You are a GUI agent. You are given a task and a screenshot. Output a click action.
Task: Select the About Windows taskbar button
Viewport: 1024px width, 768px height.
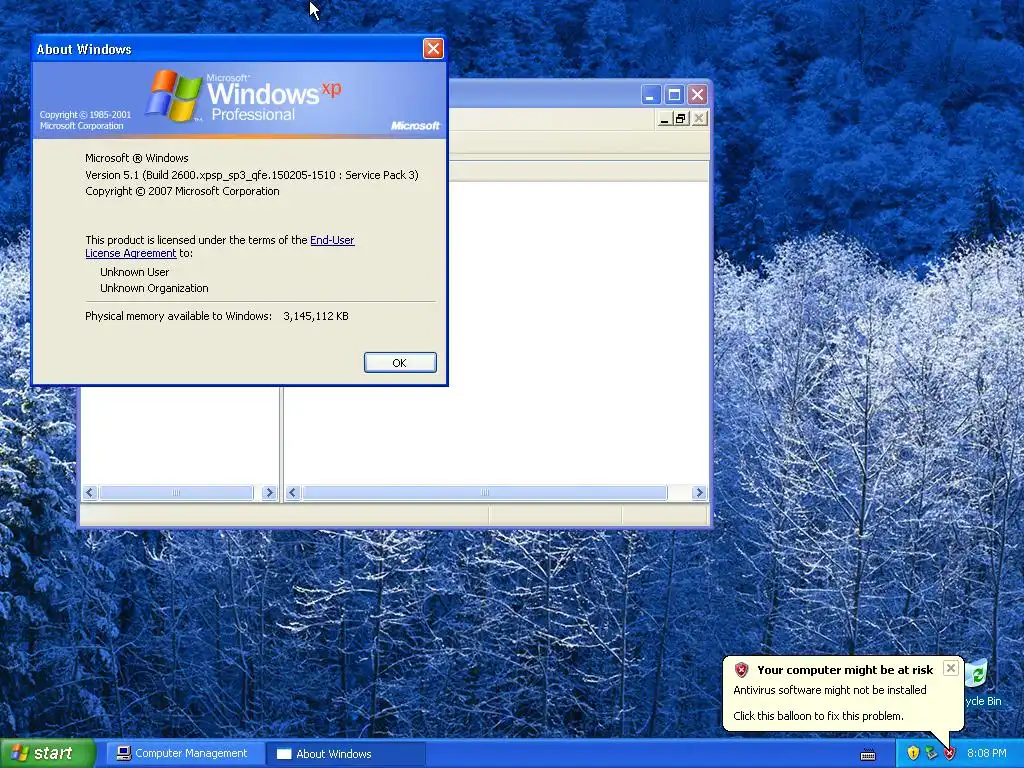[345, 754]
